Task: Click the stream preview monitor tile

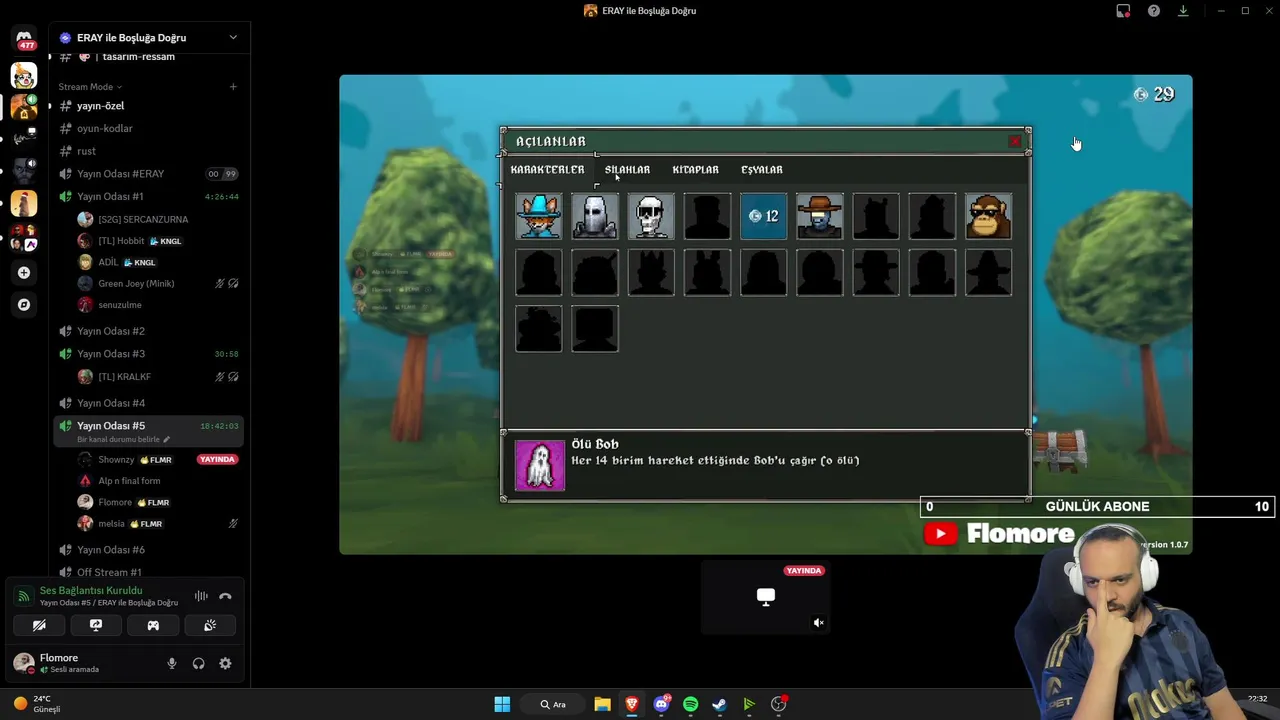Action: coord(766,597)
